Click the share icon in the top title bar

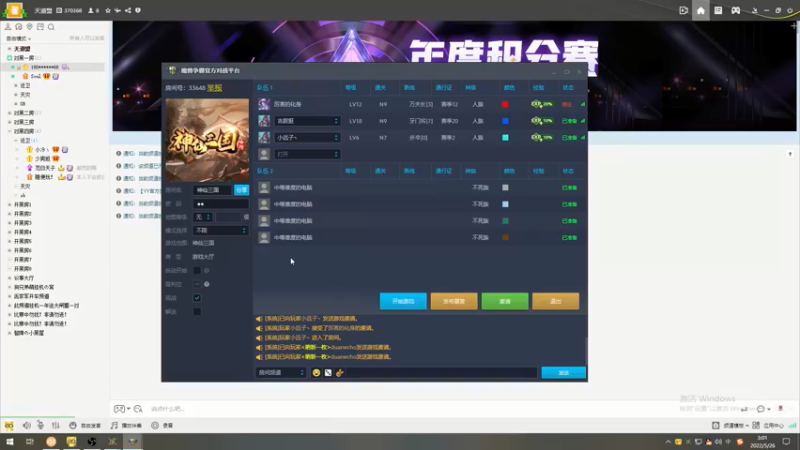(128, 11)
